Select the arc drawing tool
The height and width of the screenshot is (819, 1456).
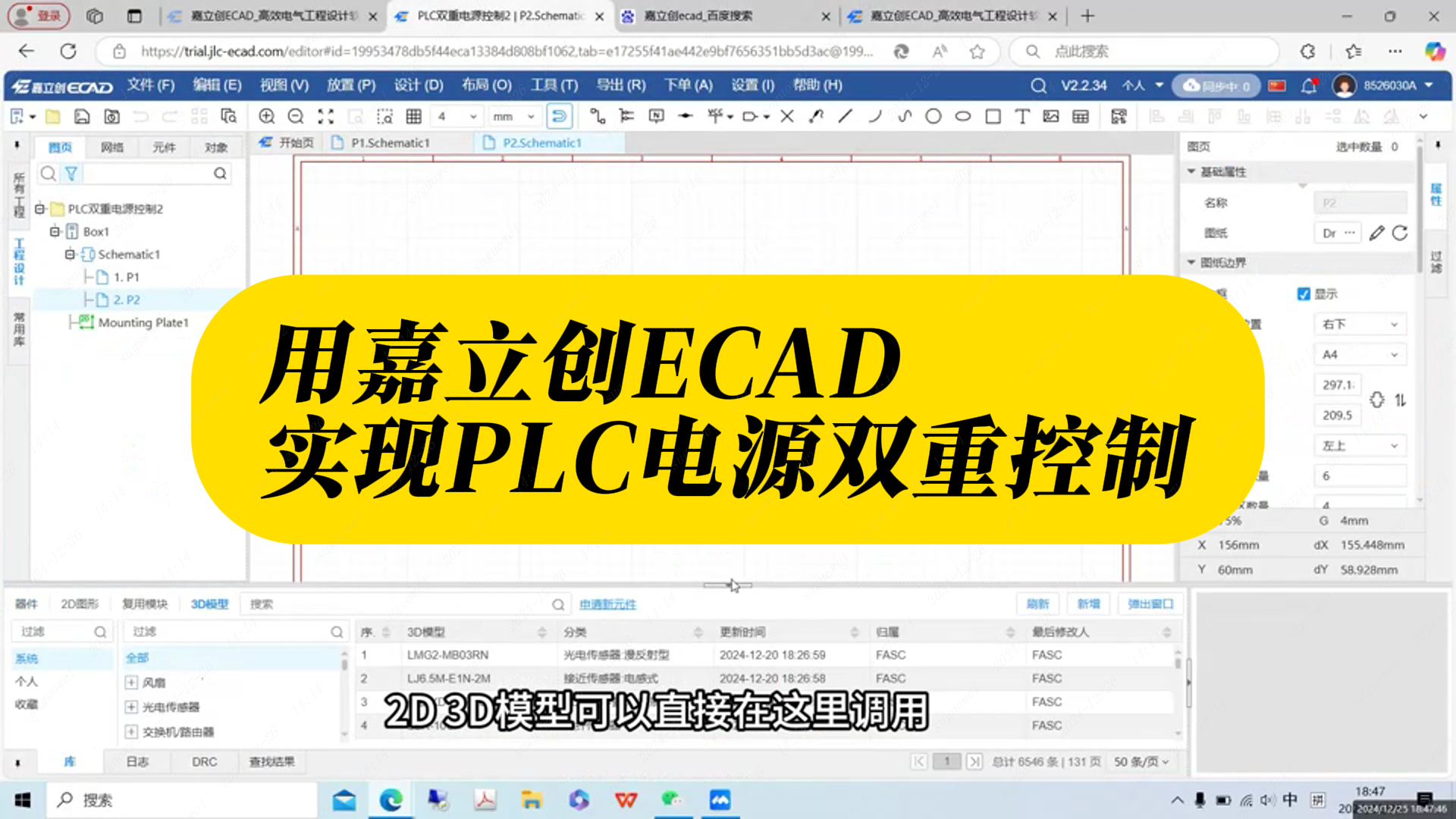tap(874, 116)
